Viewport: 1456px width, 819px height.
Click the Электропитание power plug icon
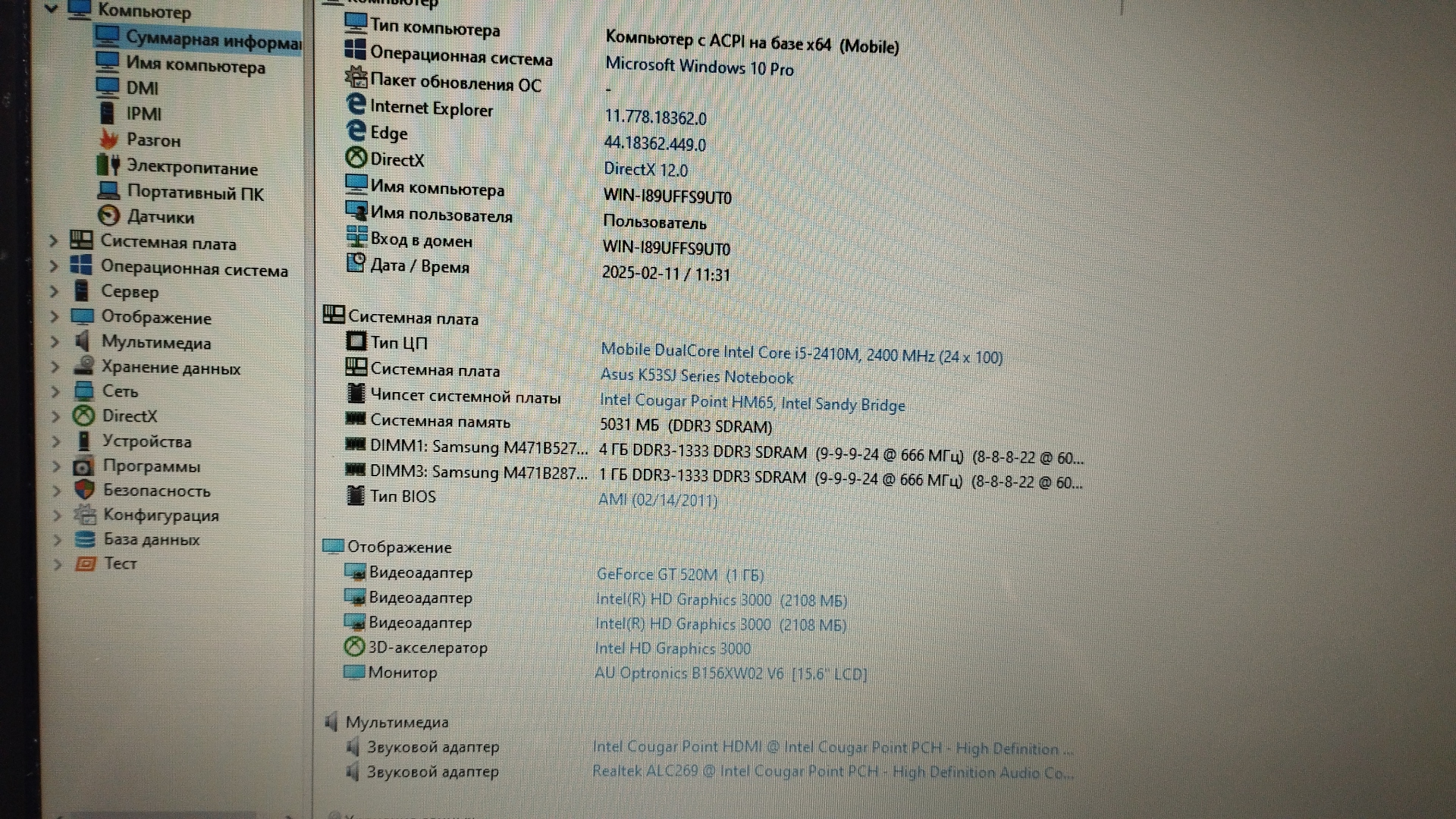pos(108,165)
